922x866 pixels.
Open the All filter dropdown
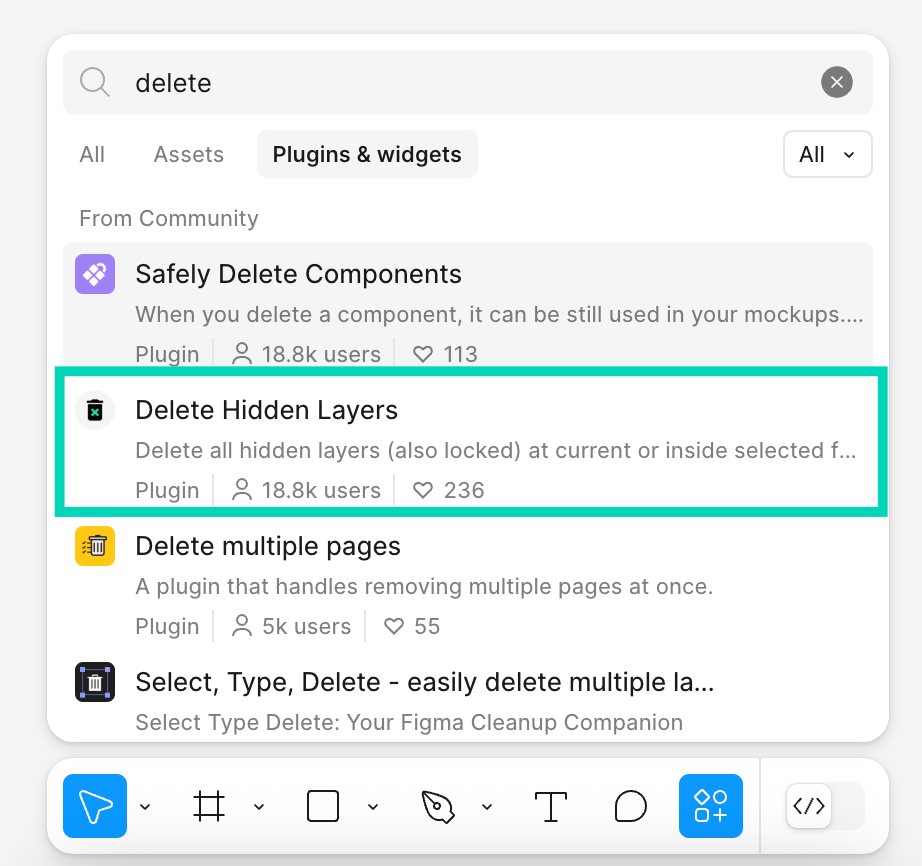pyautogui.click(x=827, y=154)
